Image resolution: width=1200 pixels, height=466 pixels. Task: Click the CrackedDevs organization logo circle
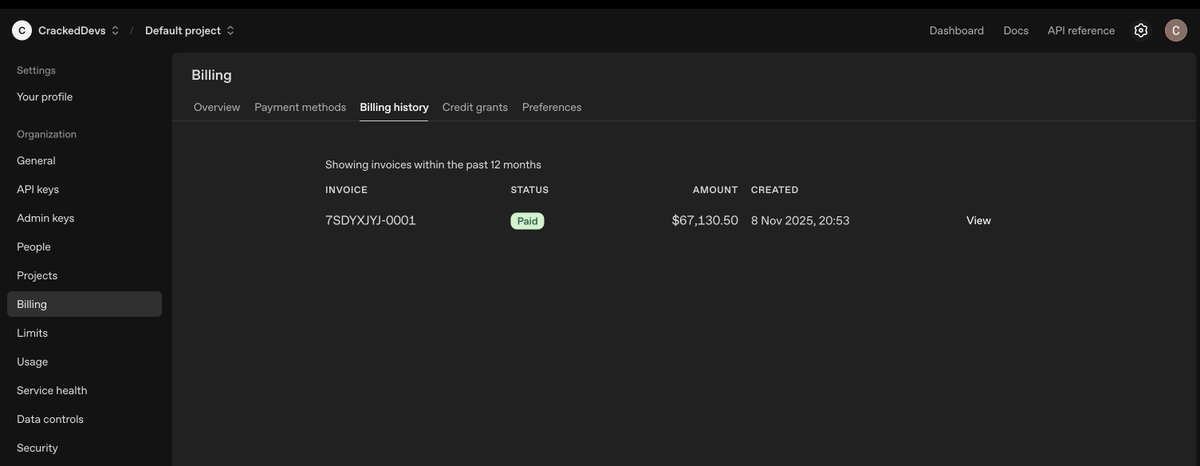click(22, 30)
